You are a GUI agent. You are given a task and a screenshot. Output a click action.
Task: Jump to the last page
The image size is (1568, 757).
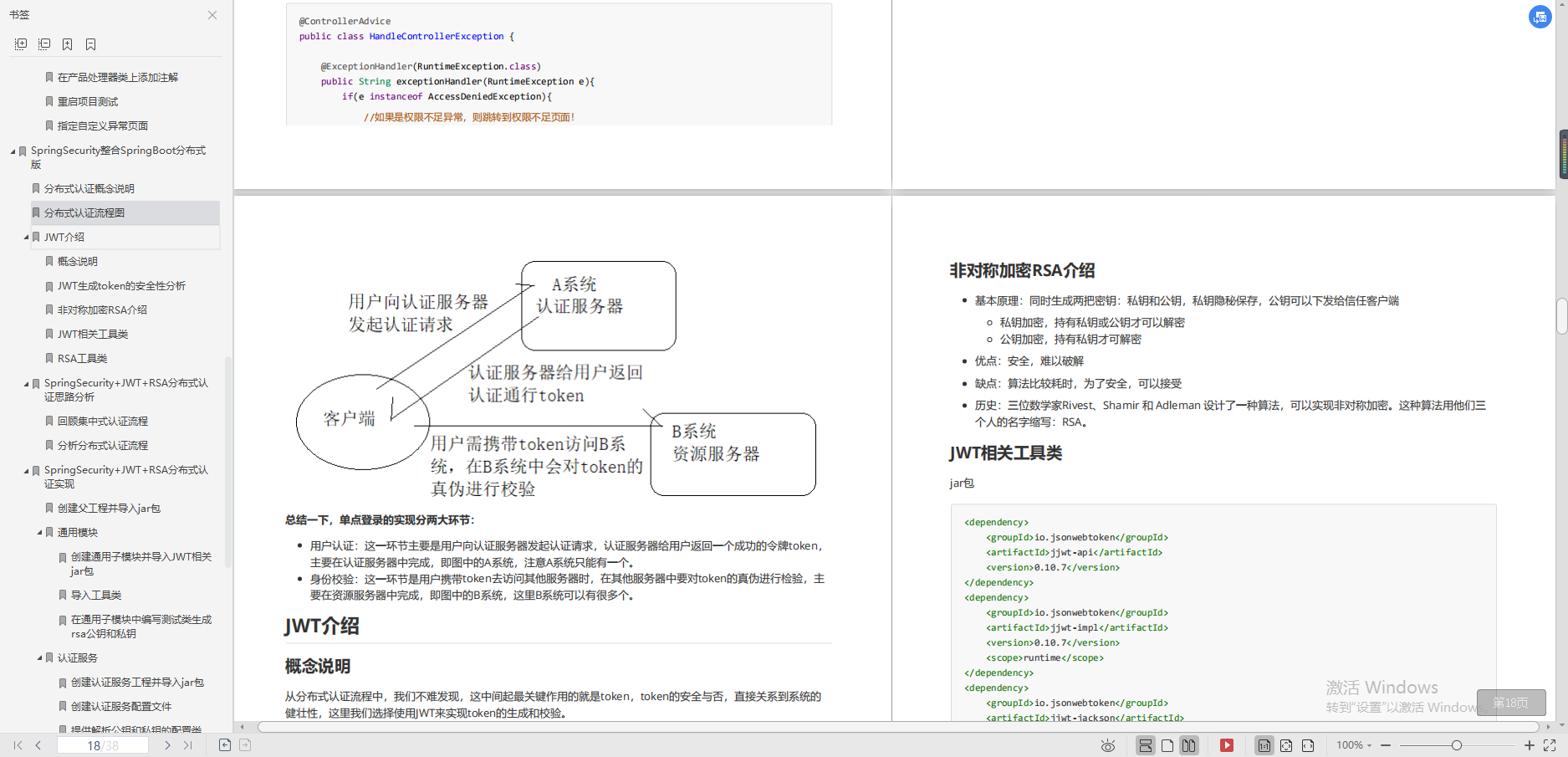187,745
